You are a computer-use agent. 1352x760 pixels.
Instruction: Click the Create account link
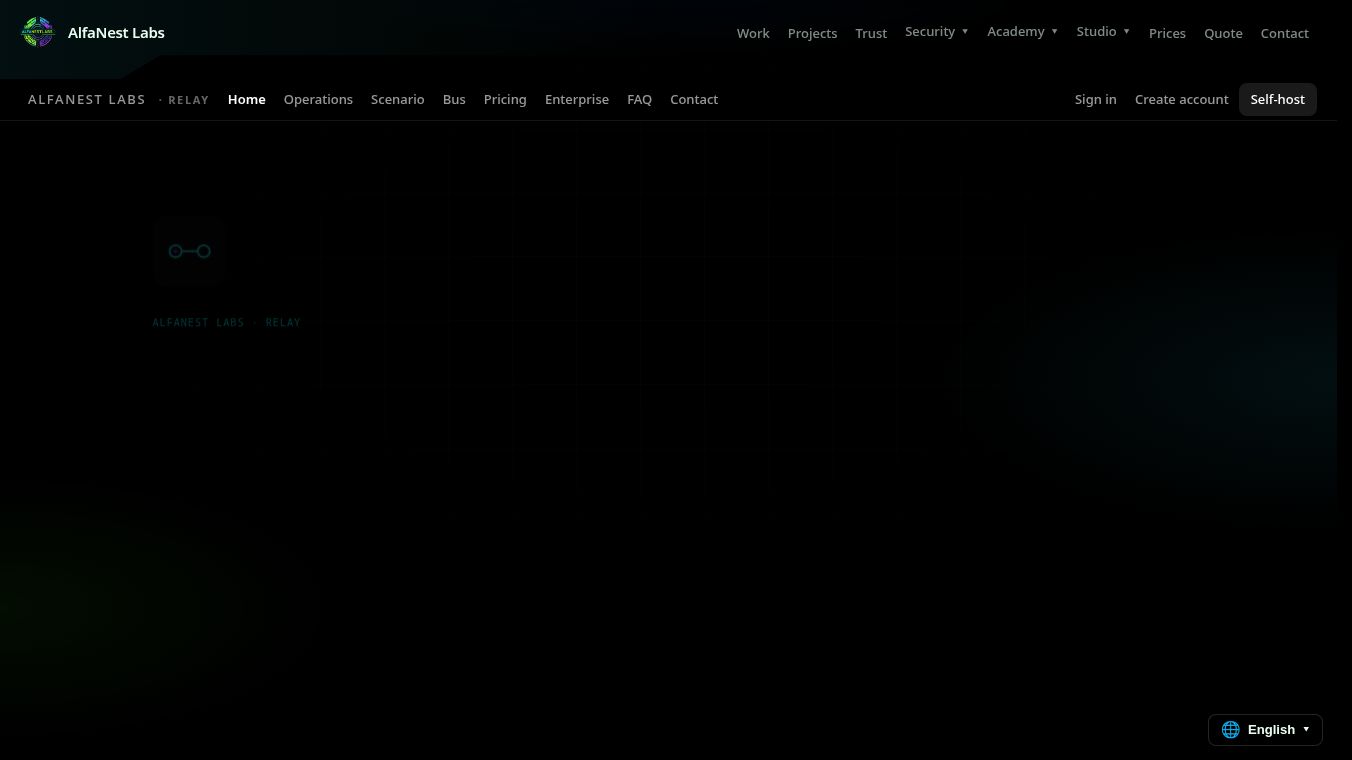point(1182,99)
